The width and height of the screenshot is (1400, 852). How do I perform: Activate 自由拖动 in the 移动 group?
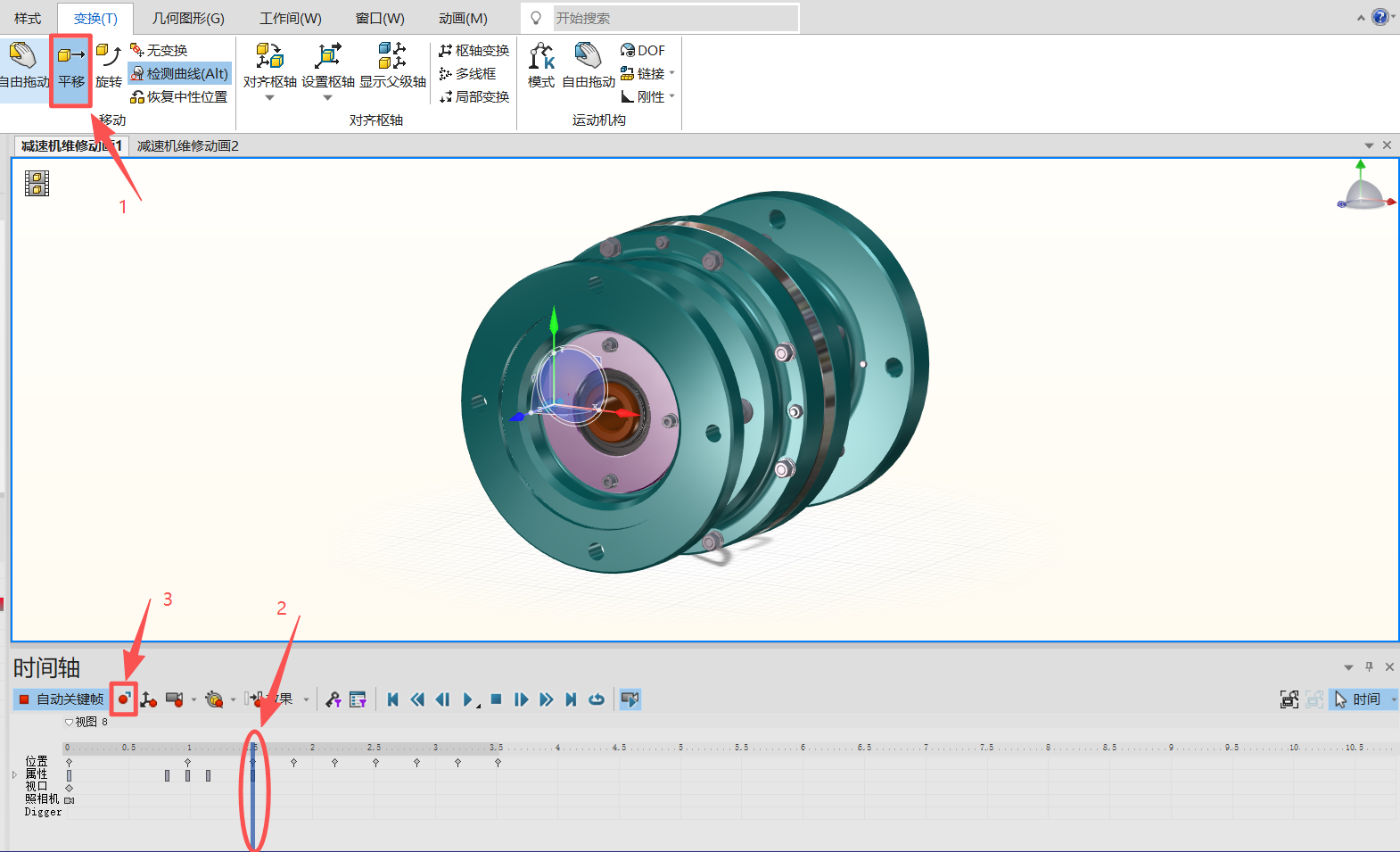click(24, 68)
